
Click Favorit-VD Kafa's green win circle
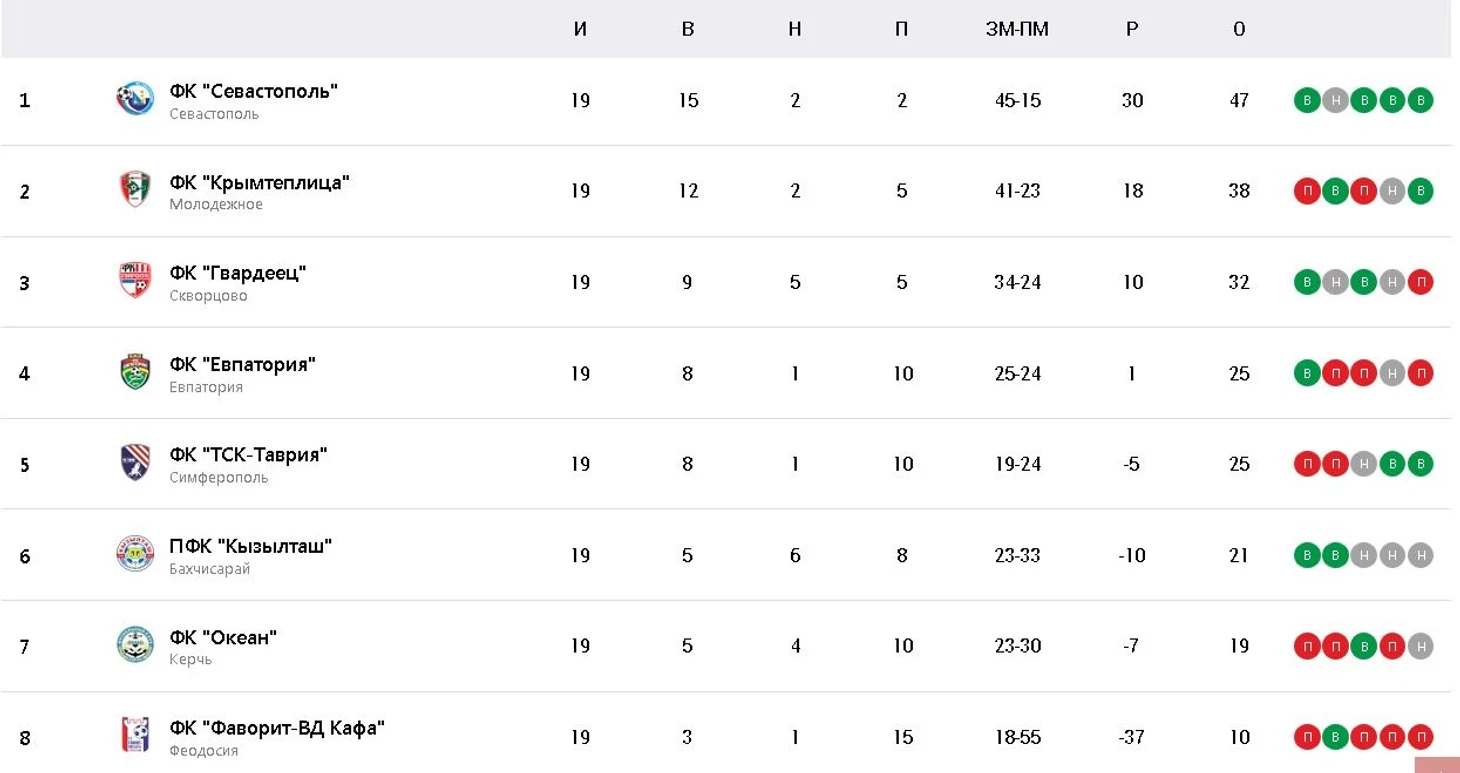point(1335,737)
